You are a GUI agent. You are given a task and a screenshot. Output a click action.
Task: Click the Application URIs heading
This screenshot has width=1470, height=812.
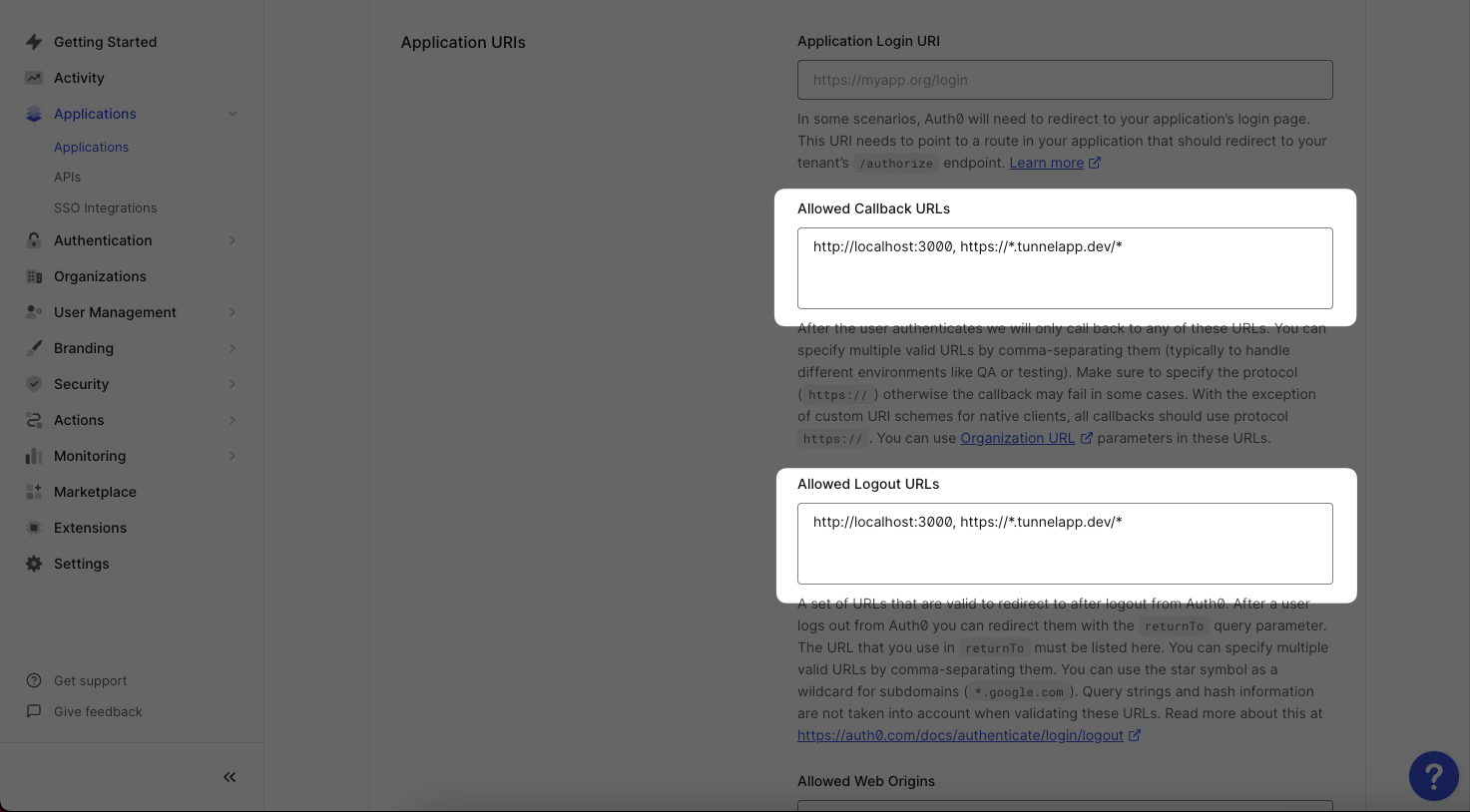pos(463,42)
